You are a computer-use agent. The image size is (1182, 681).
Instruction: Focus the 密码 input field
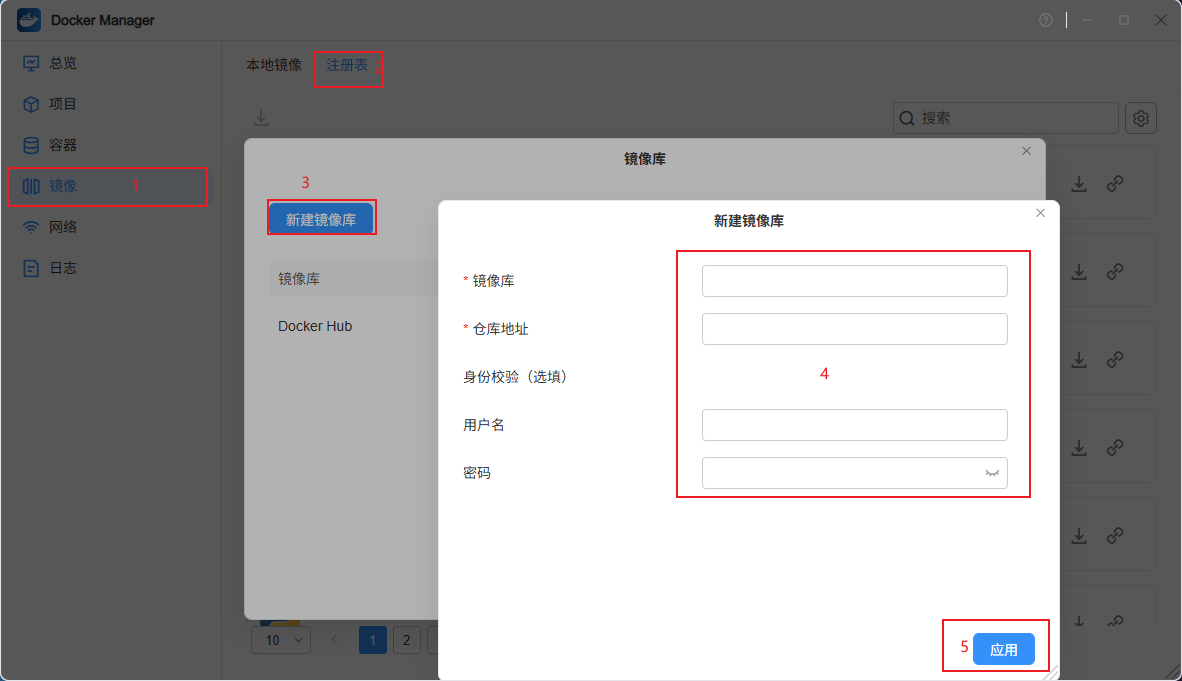pos(854,473)
